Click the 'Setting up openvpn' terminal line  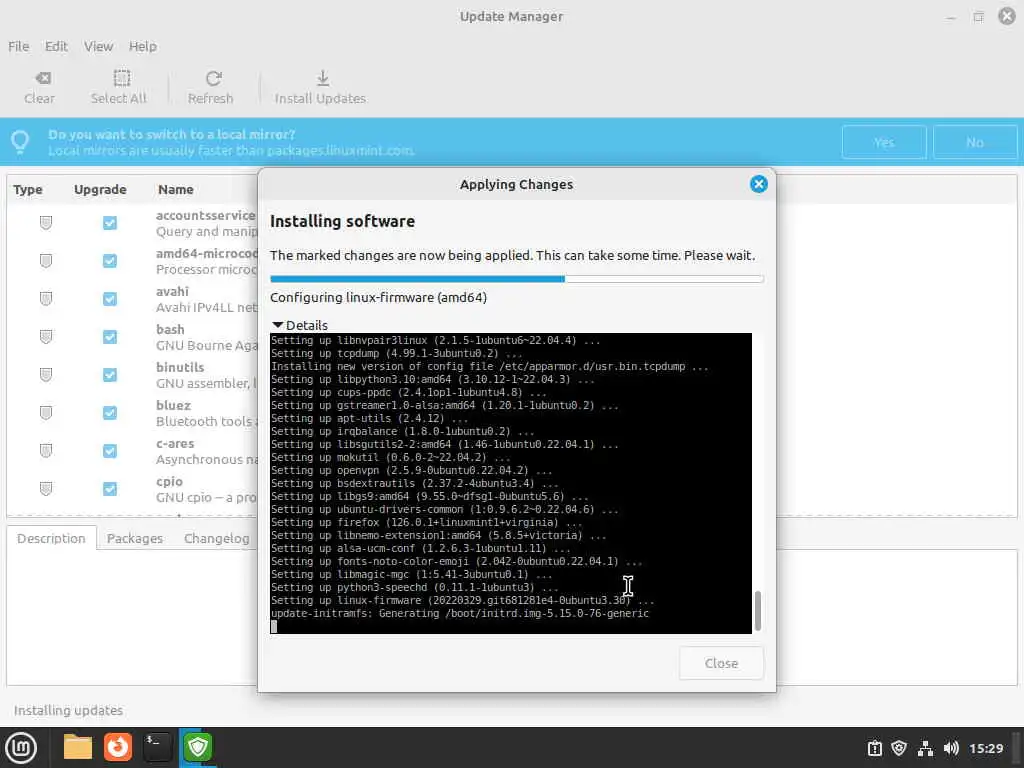point(411,470)
